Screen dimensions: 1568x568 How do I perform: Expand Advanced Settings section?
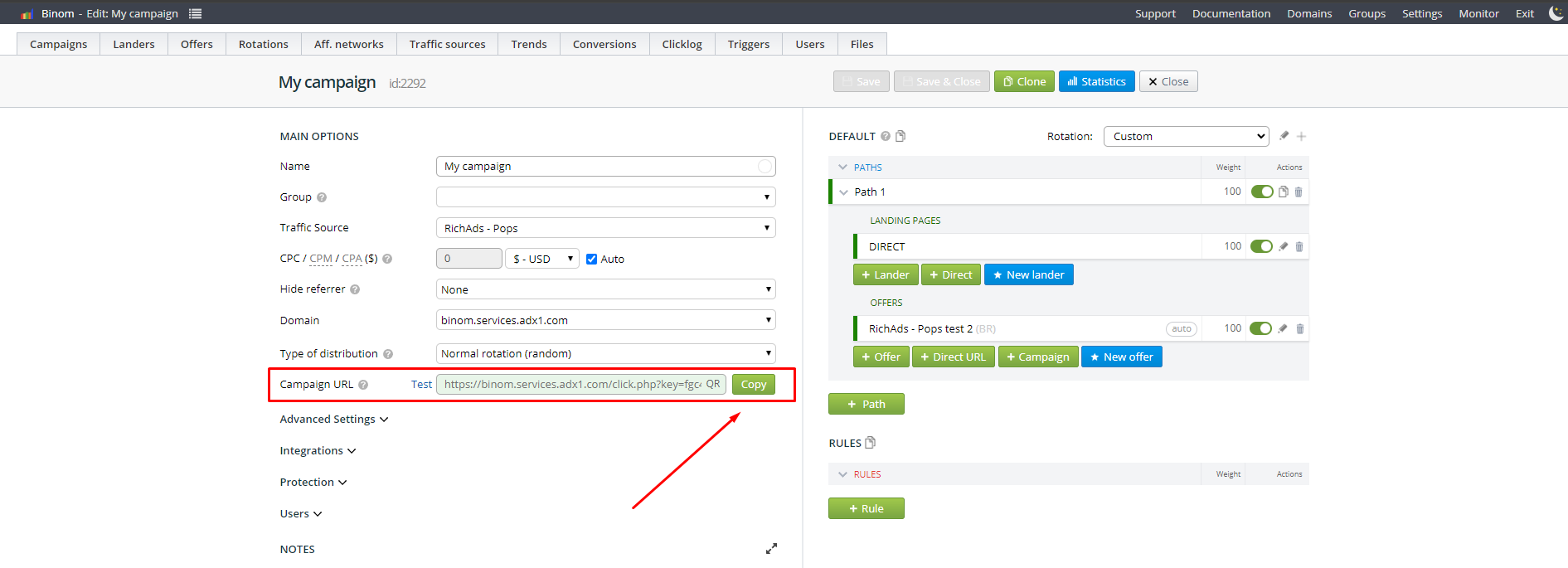(x=334, y=420)
